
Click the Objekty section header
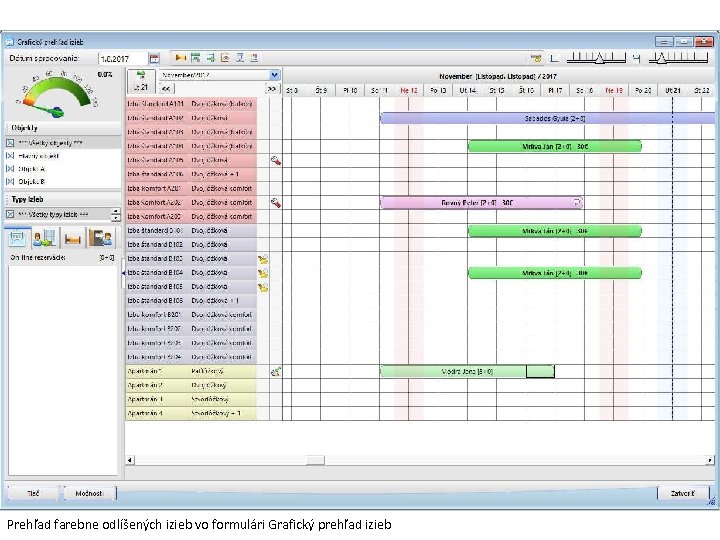click(63, 128)
